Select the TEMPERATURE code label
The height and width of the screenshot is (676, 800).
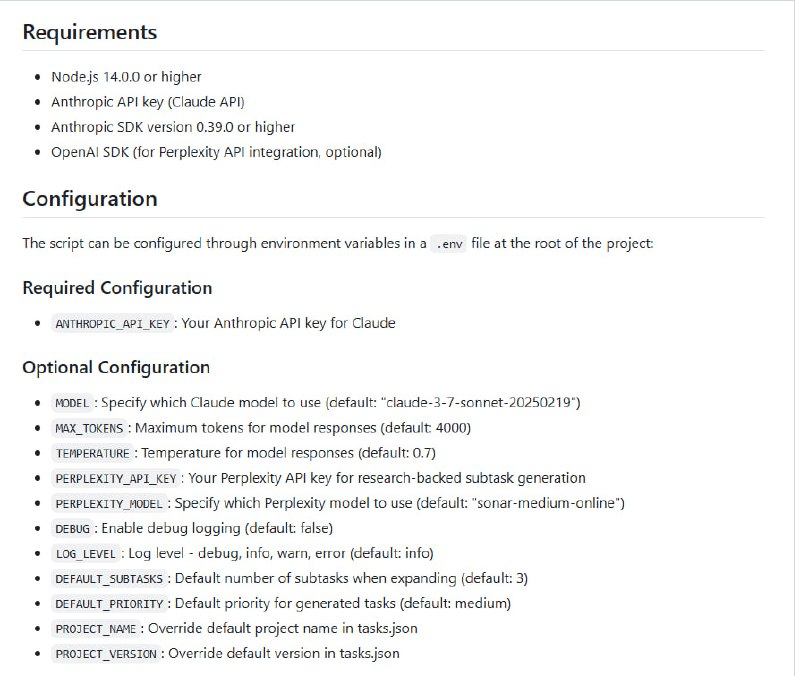click(93, 453)
